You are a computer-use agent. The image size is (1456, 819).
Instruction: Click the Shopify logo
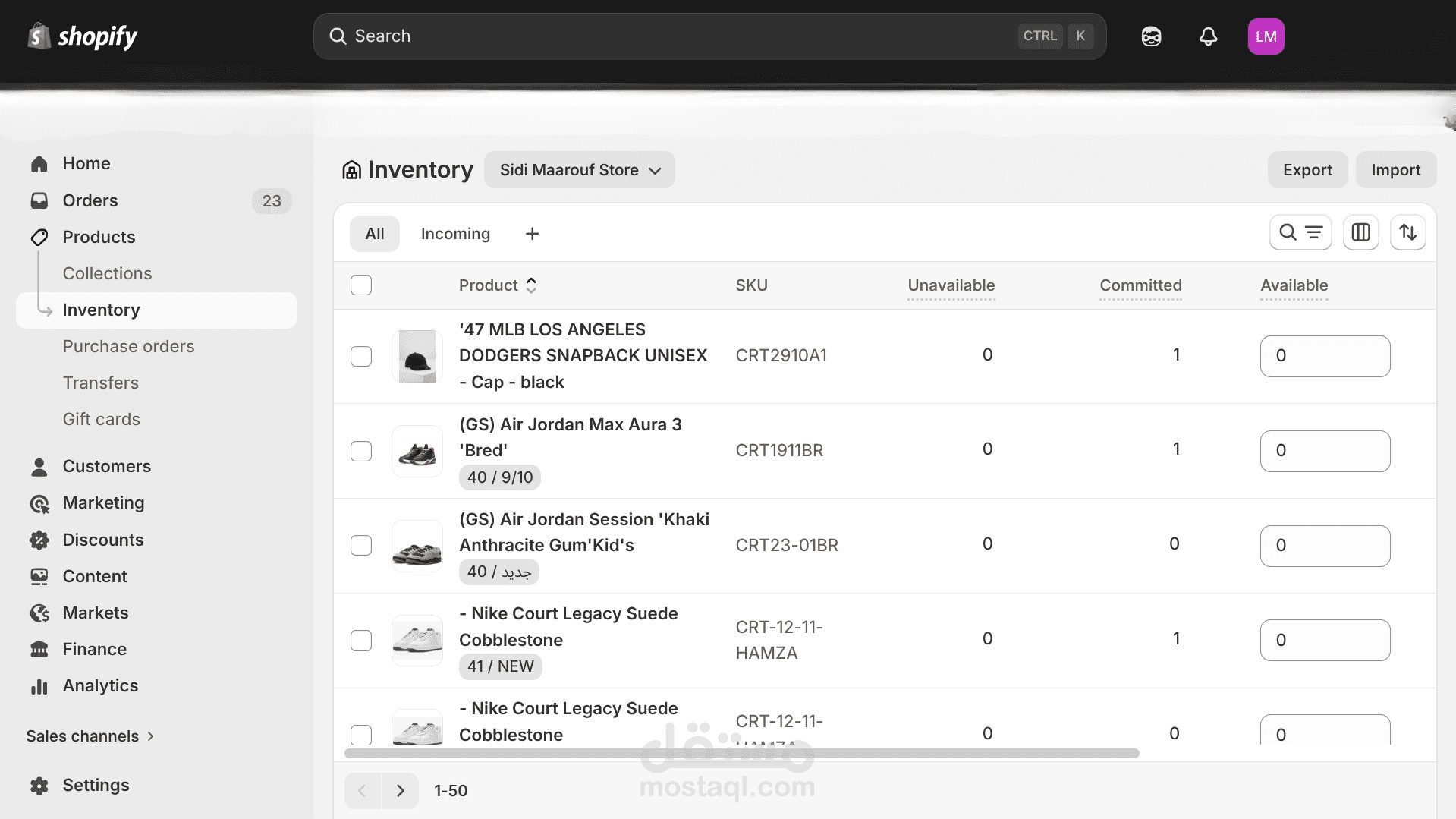point(82,36)
